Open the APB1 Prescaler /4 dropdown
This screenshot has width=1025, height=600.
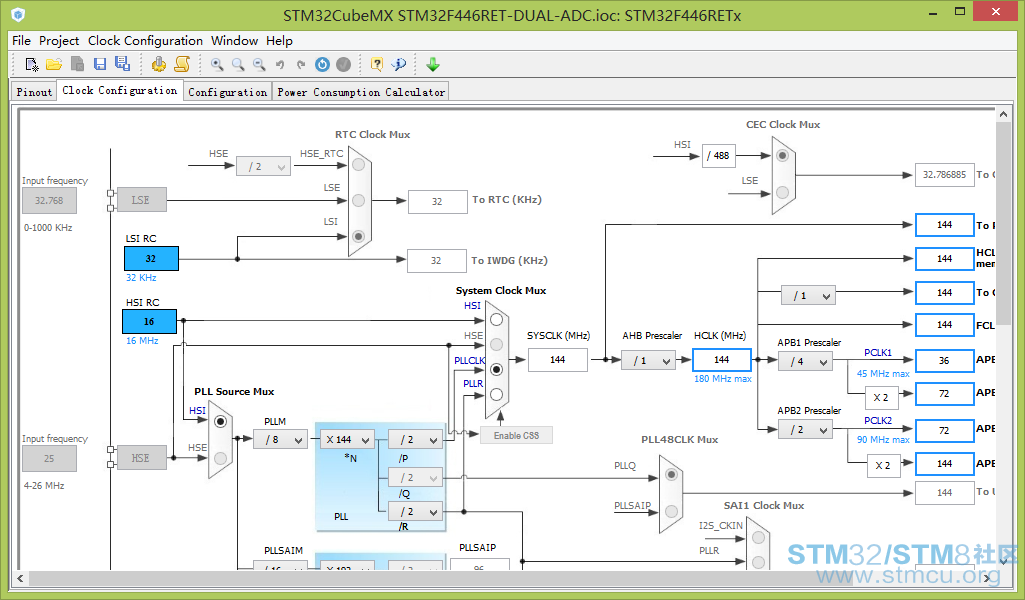[805, 361]
